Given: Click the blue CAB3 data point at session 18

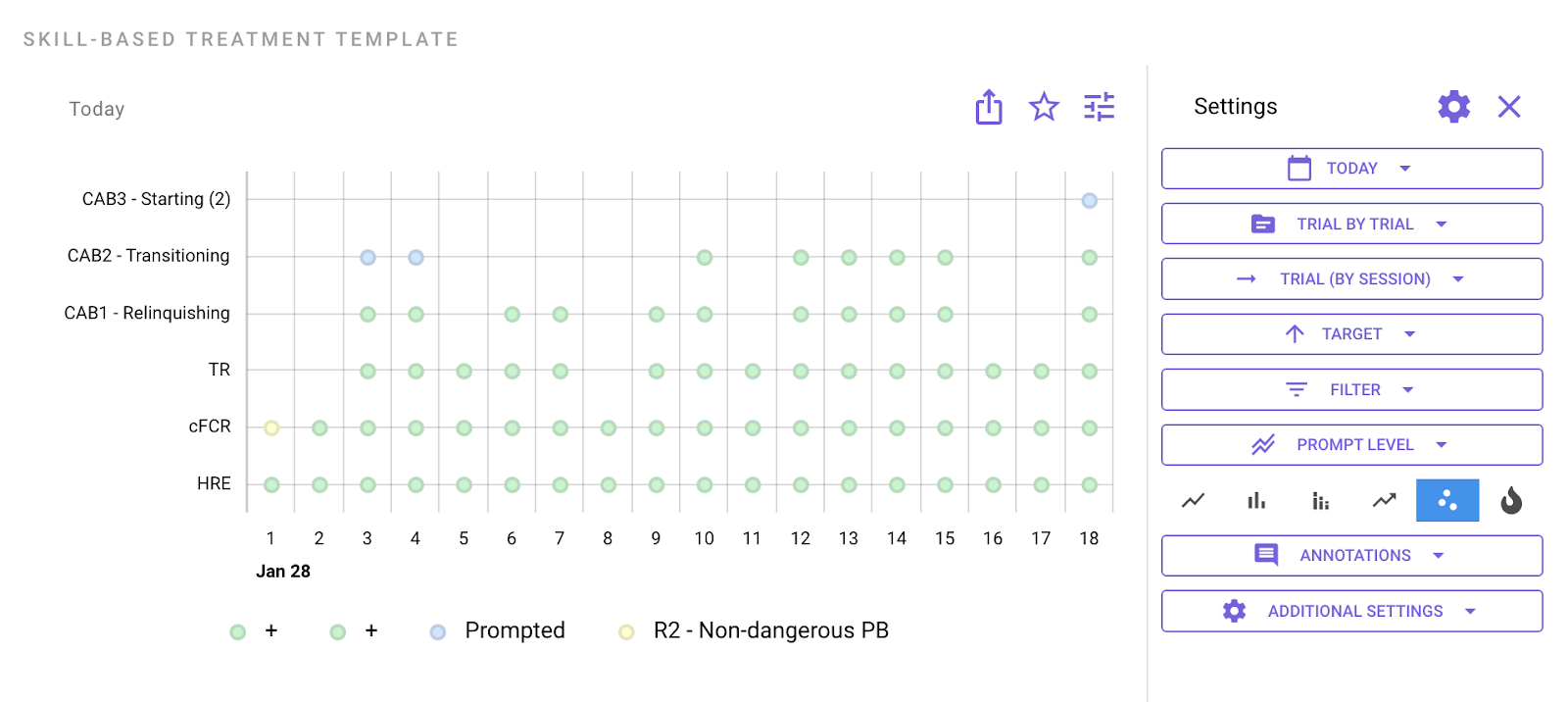Looking at the screenshot, I should [1089, 201].
